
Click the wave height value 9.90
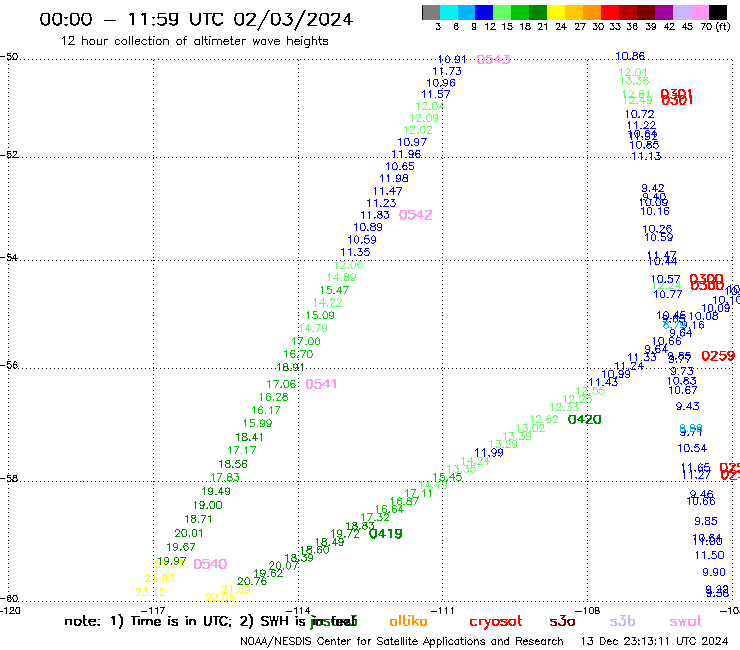714,573
